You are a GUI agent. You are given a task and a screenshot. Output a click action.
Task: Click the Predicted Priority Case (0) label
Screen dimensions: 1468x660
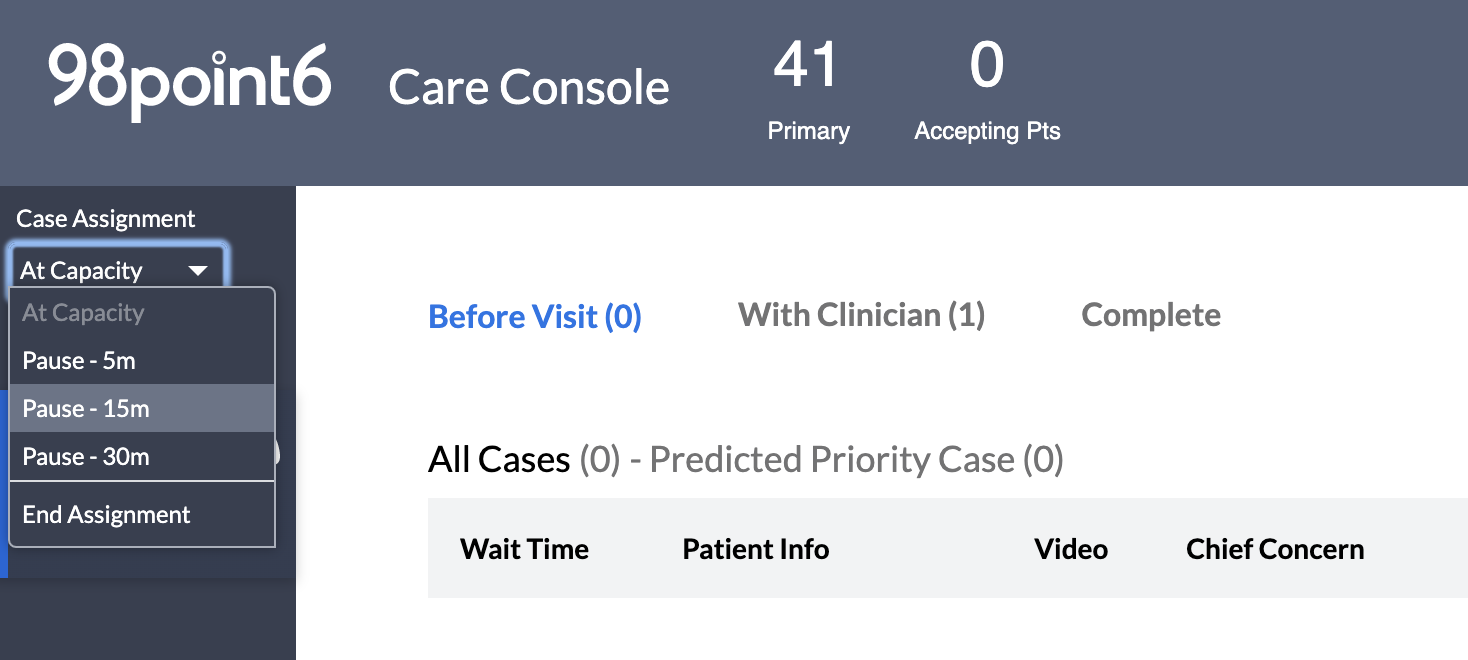[857, 460]
